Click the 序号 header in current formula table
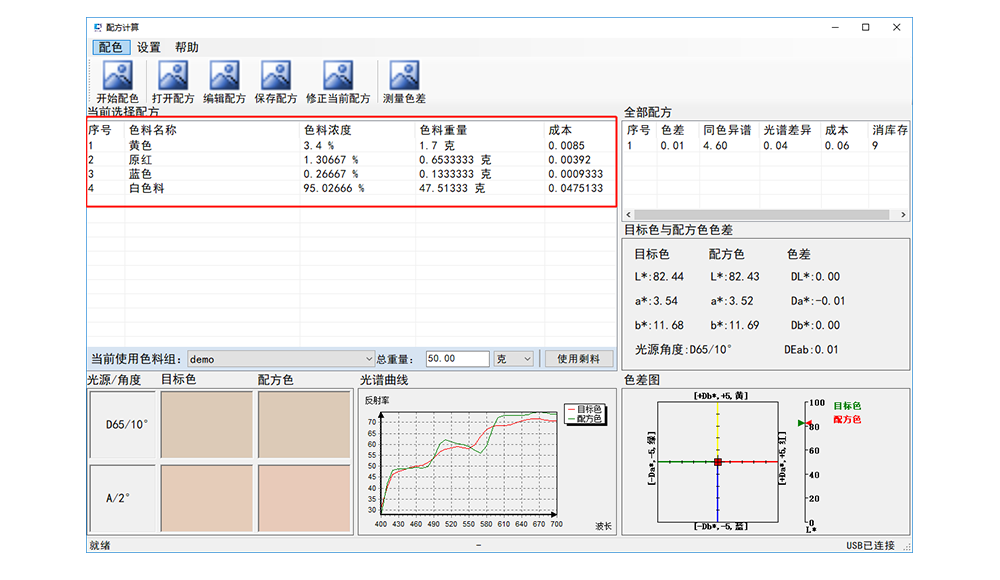This screenshot has width=1000, height=580. tap(100, 130)
